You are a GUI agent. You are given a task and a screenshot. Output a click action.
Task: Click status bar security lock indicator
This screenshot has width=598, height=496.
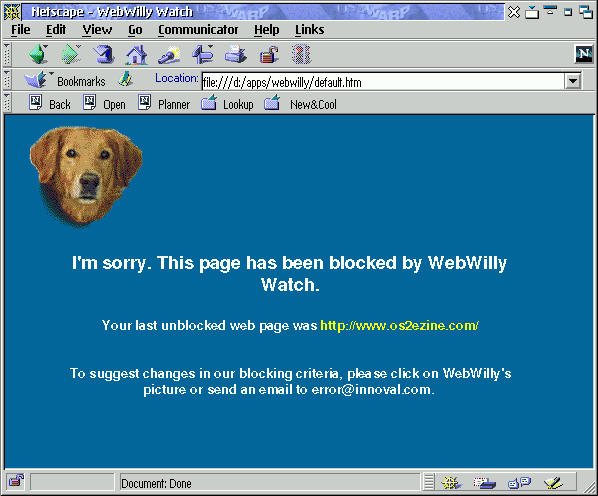click(16, 481)
